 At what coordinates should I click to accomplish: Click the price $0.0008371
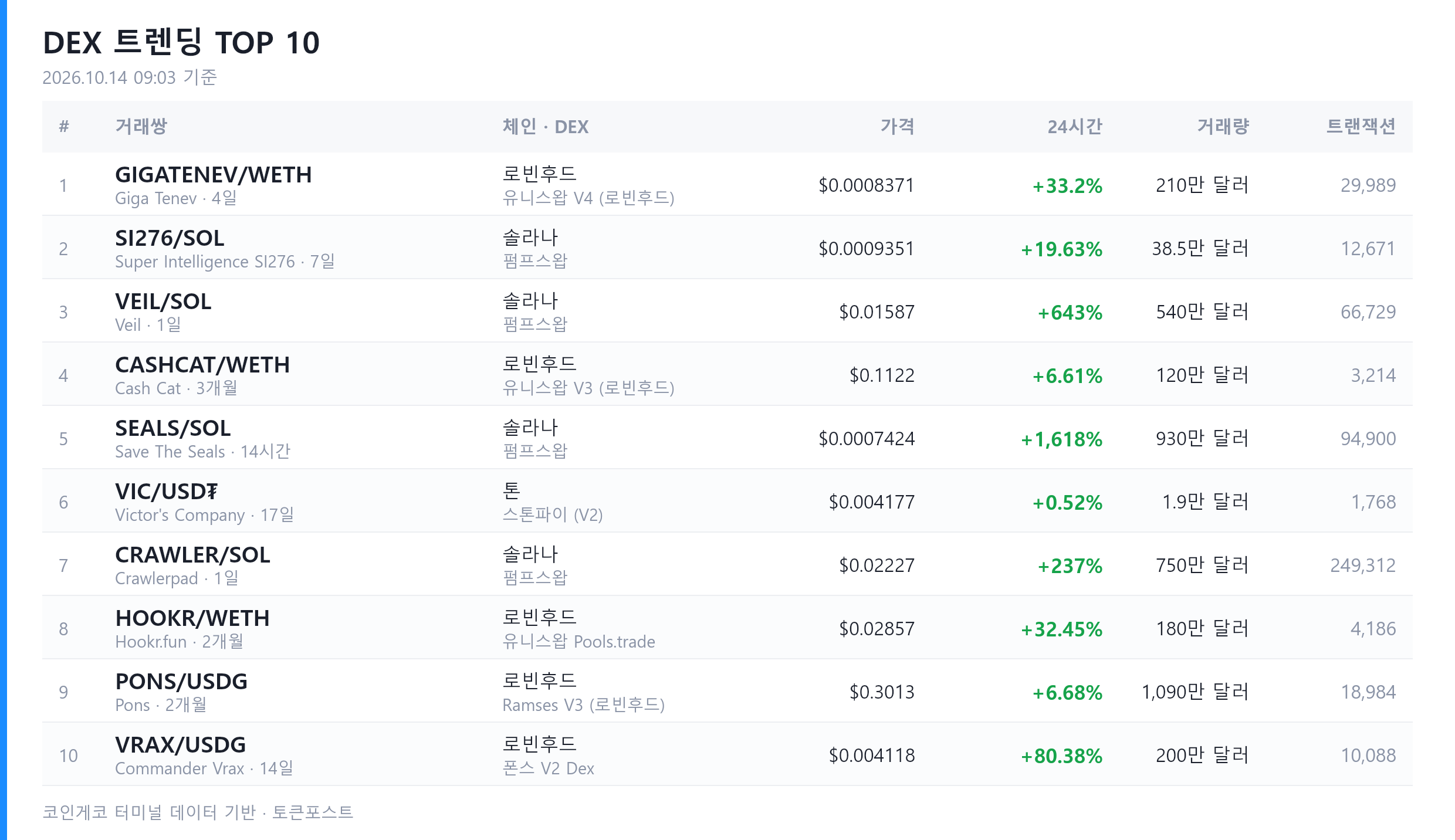pos(867,185)
